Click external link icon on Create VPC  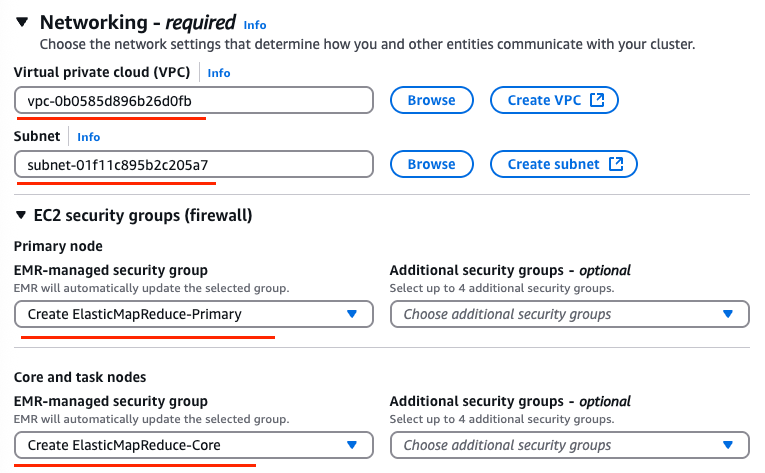(x=597, y=100)
